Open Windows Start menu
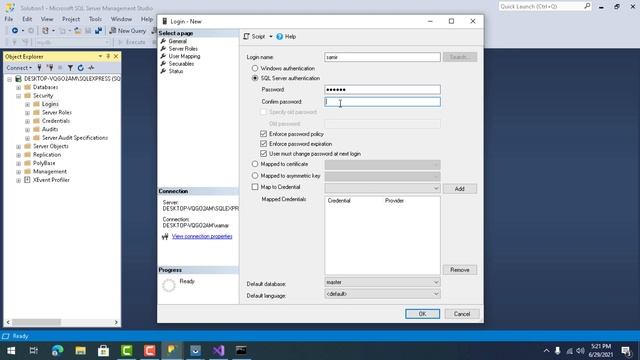Screen dimensions: 640x360 pyautogui.click(x=11, y=351)
